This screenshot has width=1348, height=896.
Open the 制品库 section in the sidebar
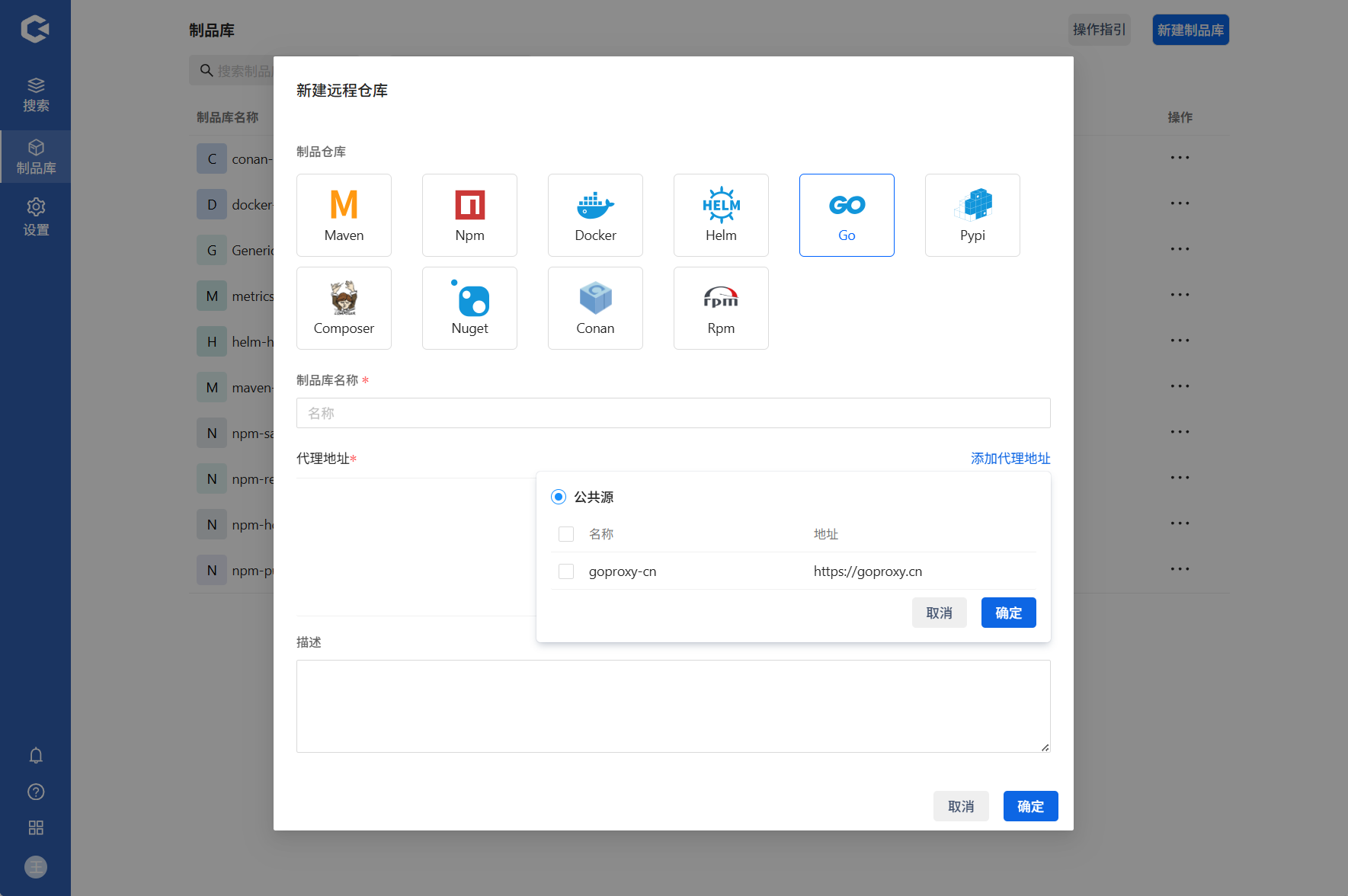(36, 156)
